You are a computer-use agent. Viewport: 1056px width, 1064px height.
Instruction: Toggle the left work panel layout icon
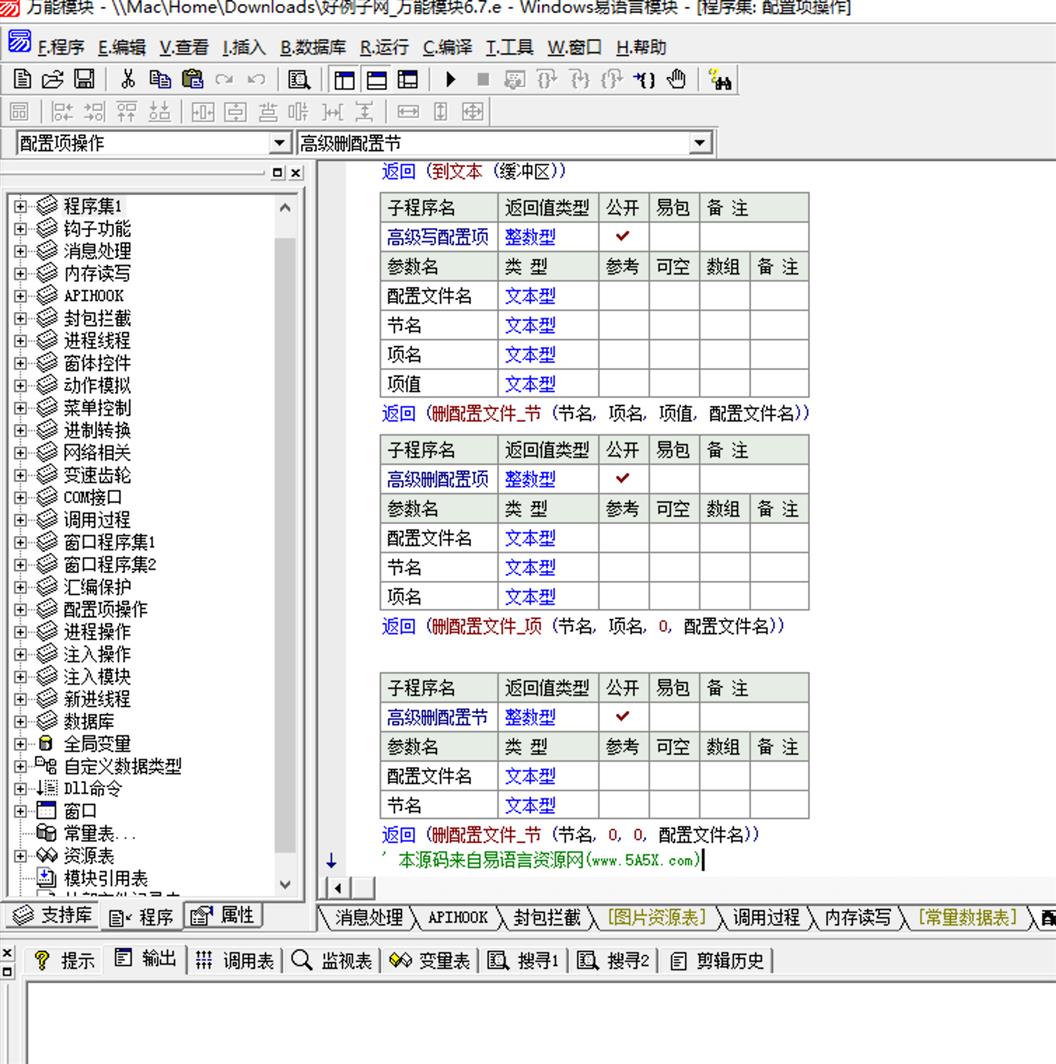[344, 80]
